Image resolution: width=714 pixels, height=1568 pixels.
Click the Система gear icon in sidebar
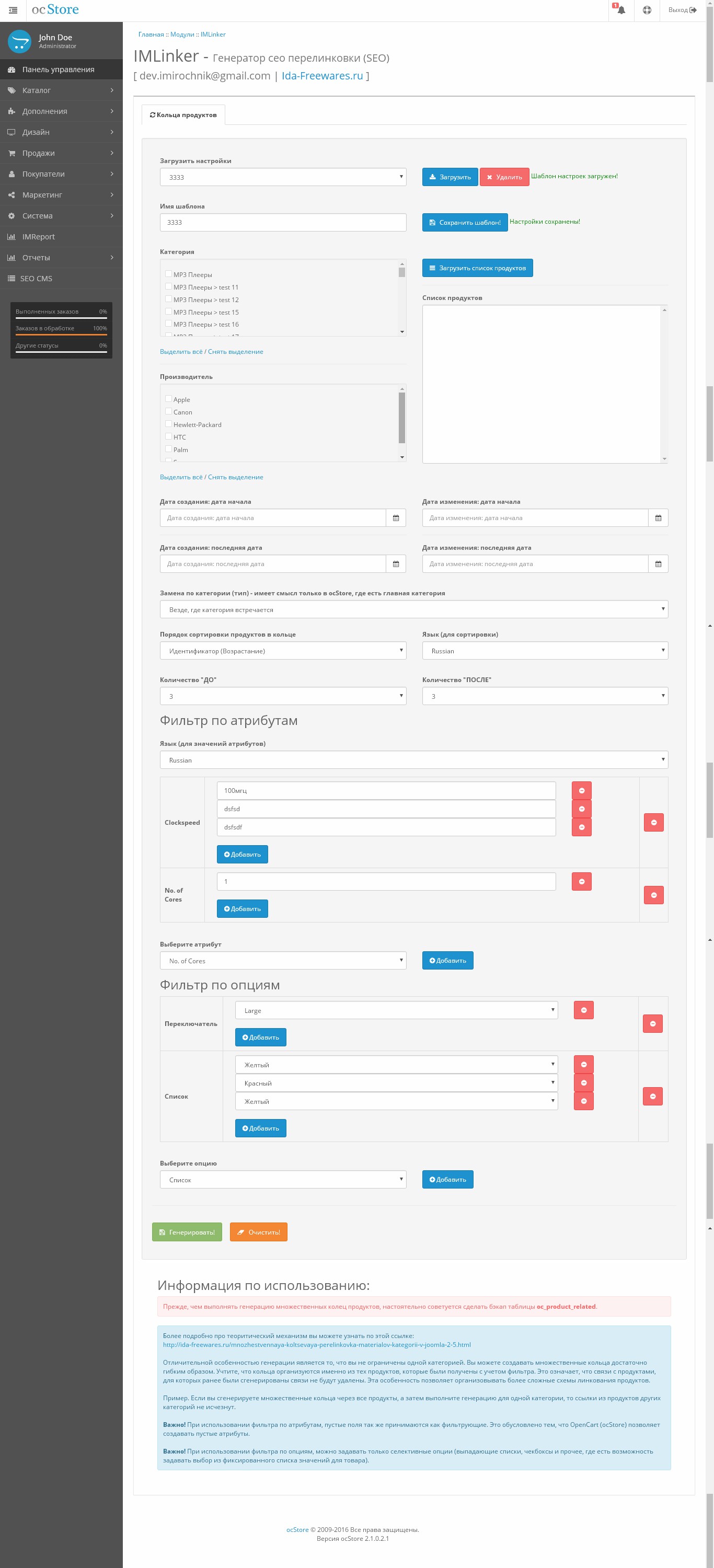tap(11, 215)
